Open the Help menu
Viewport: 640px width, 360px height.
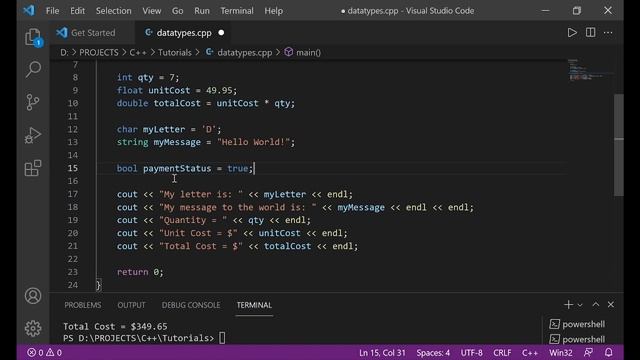(x=273, y=11)
